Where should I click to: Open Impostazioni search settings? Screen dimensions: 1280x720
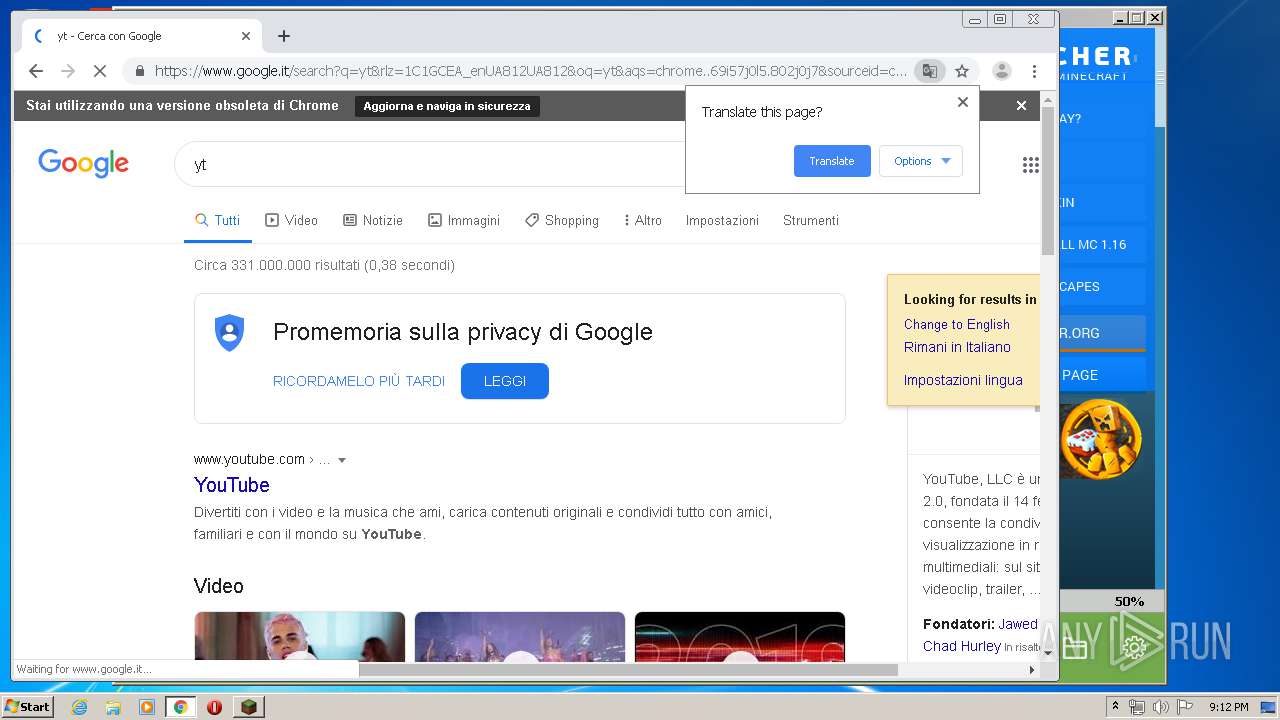pos(722,220)
